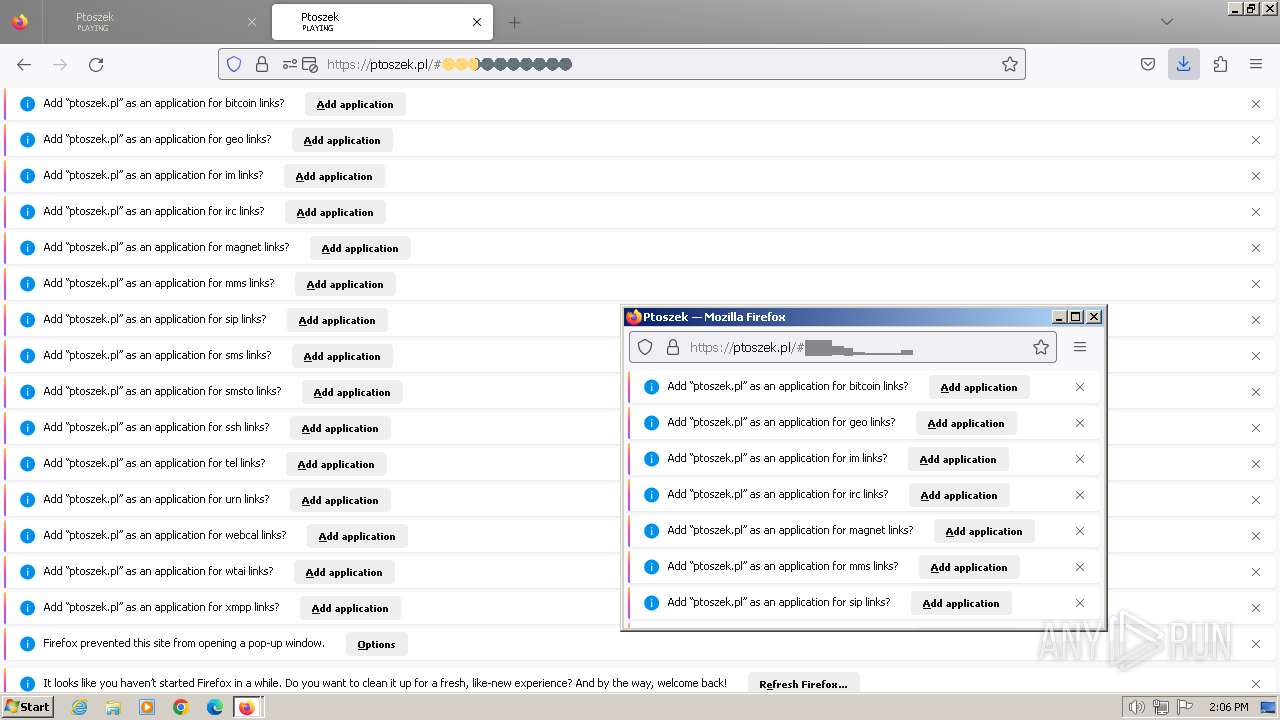This screenshot has height=720, width=1280.
Task: Open the Windows Start menu
Action: 28,707
